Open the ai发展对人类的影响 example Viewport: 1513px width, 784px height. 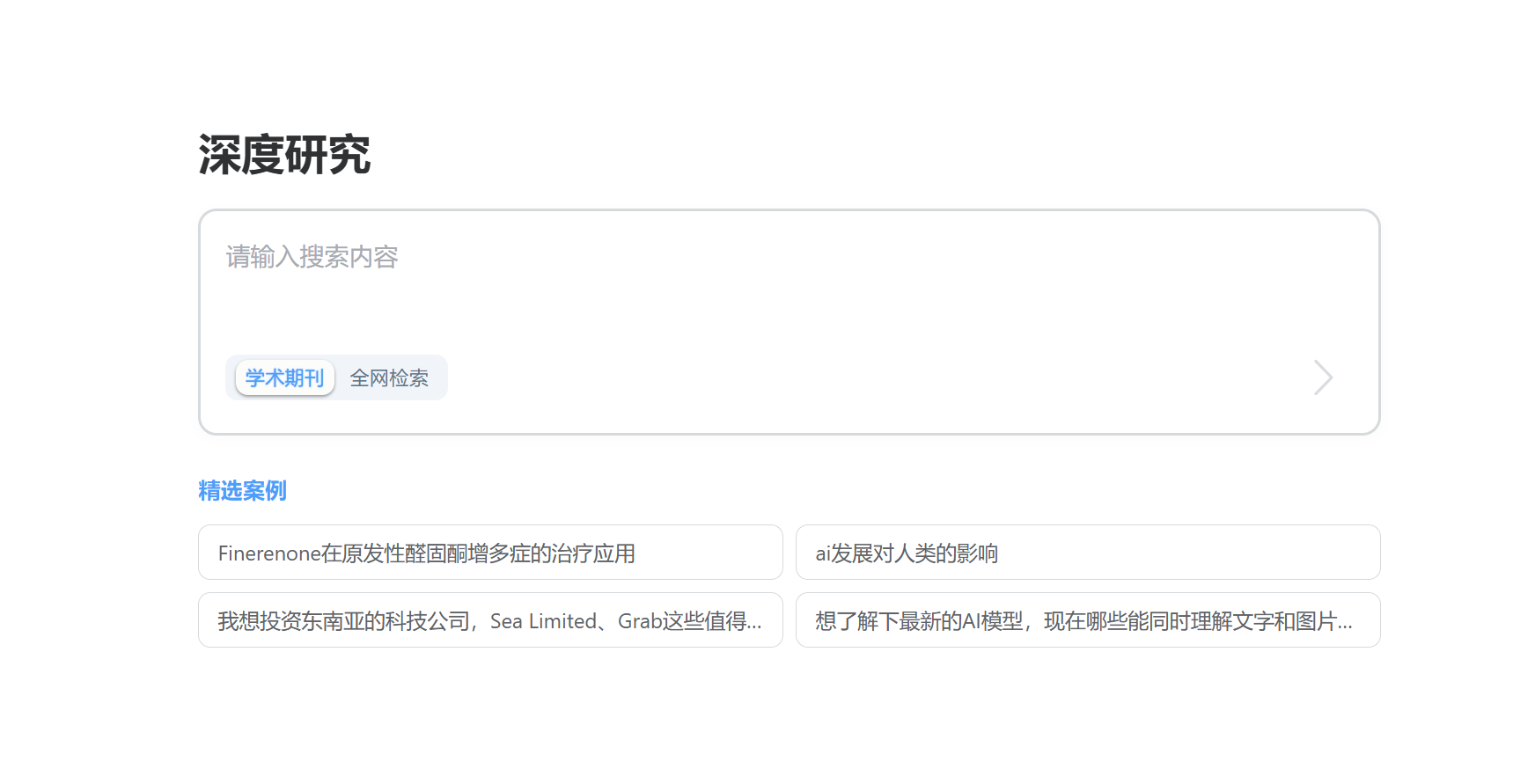1087,553
